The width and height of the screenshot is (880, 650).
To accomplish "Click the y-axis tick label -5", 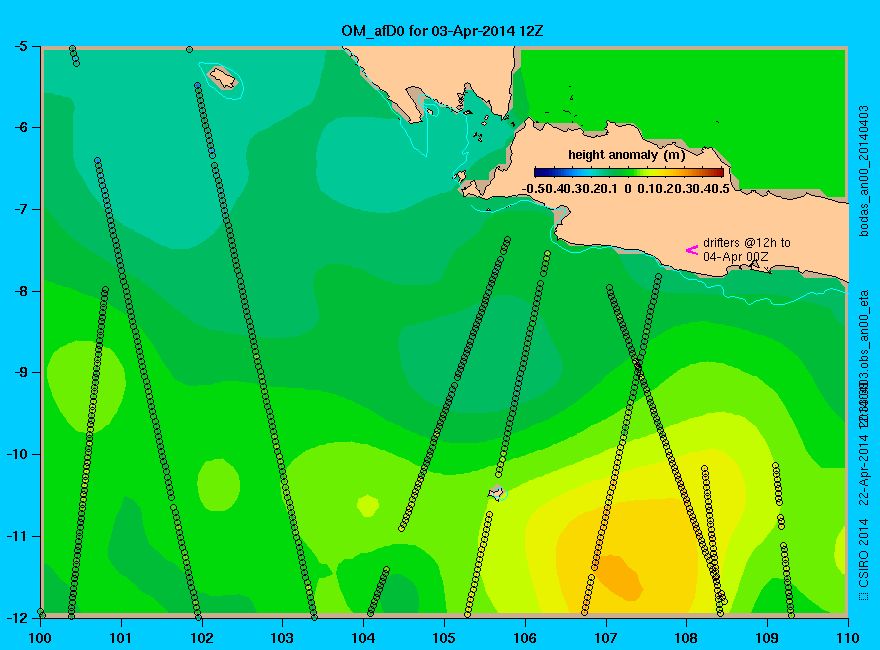I will (20, 46).
